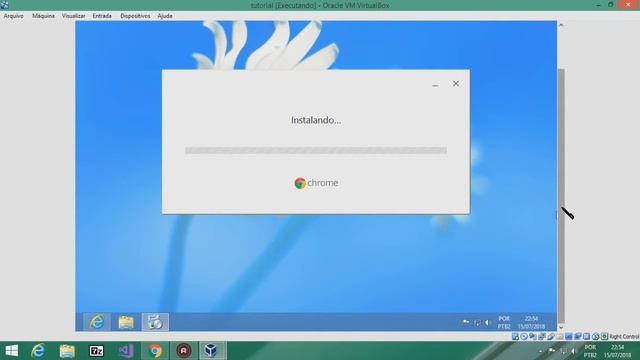Image resolution: width=640 pixels, height=360 pixels.
Task: Restore down the VirtualBox window
Action: click(611, 5)
